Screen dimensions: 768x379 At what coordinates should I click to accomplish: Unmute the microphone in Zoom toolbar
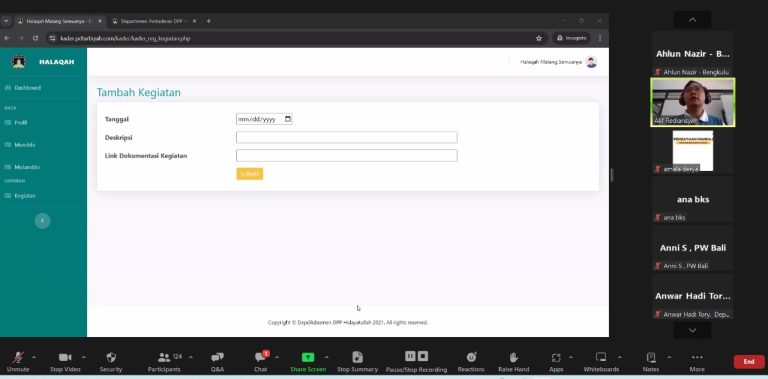click(x=18, y=361)
